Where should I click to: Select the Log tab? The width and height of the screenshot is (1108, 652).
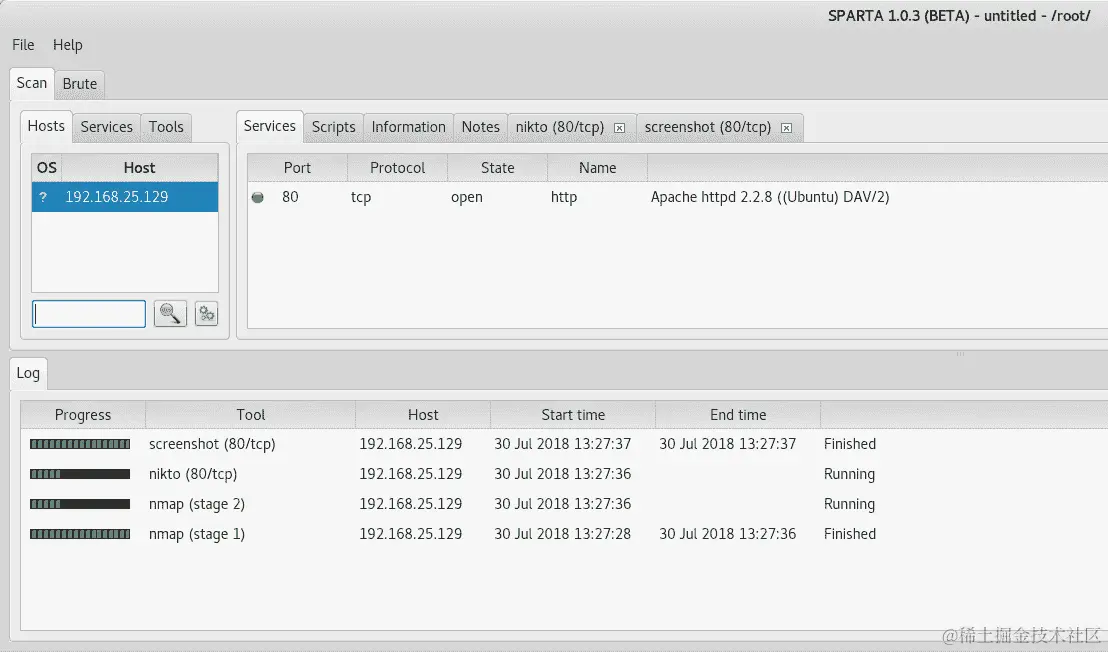pos(28,374)
